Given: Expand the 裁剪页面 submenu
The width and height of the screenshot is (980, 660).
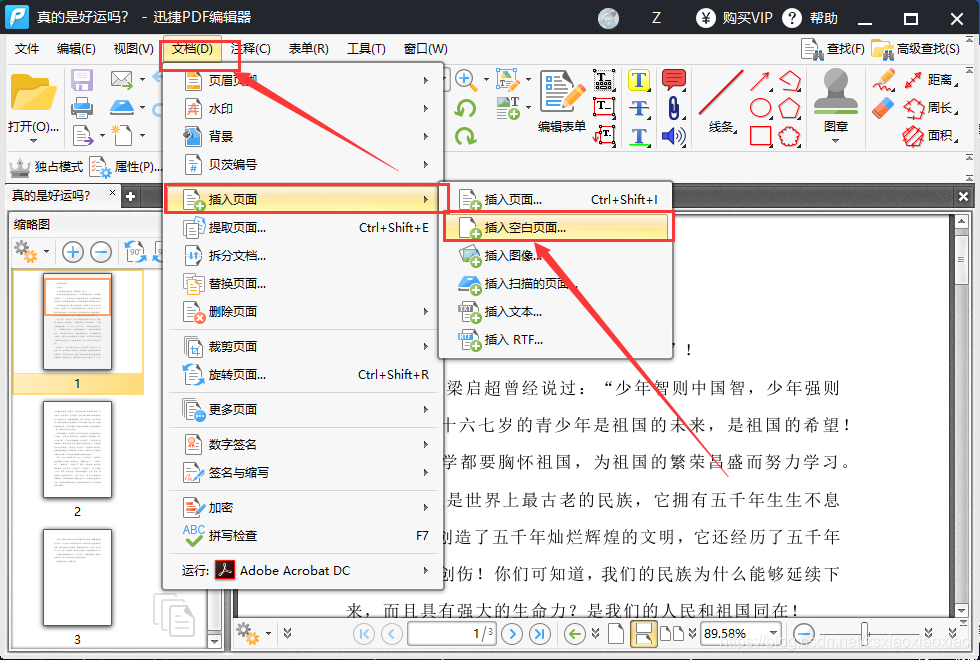Looking at the screenshot, I should pyautogui.click(x=303, y=346).
